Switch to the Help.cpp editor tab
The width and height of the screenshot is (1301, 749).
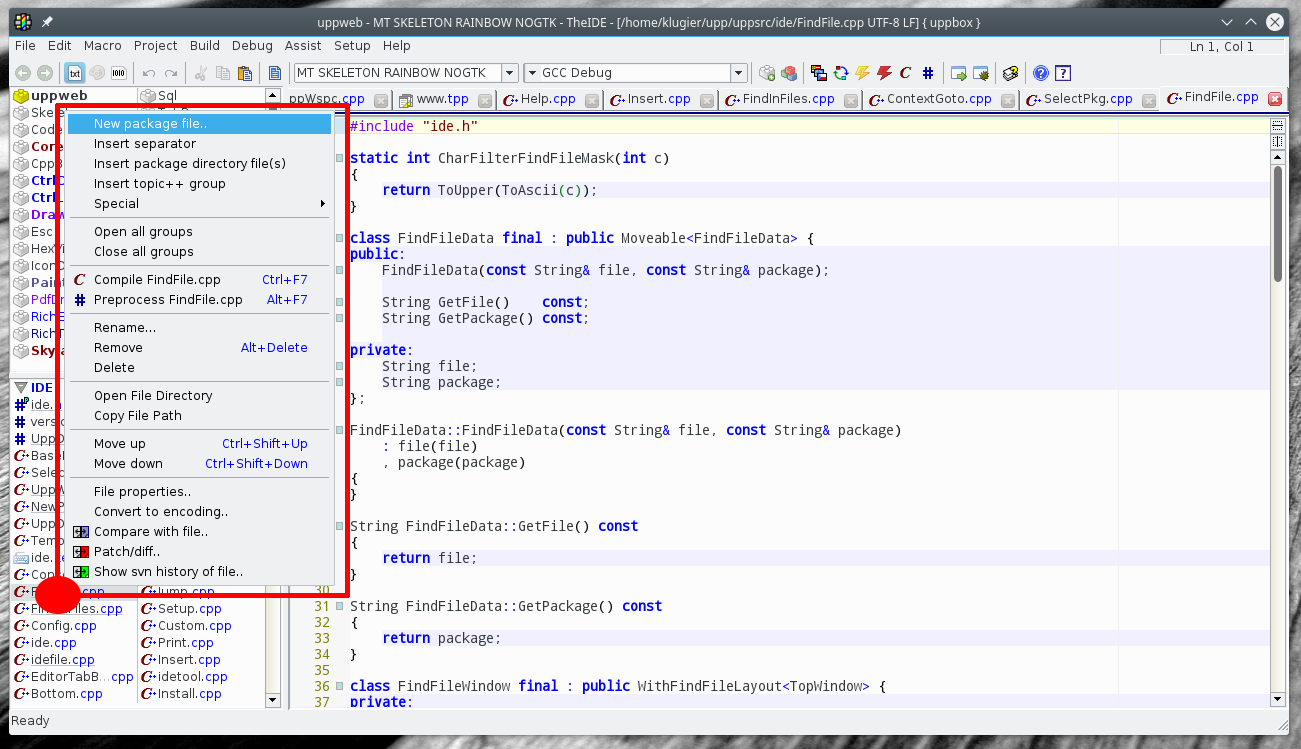point(548,99)
